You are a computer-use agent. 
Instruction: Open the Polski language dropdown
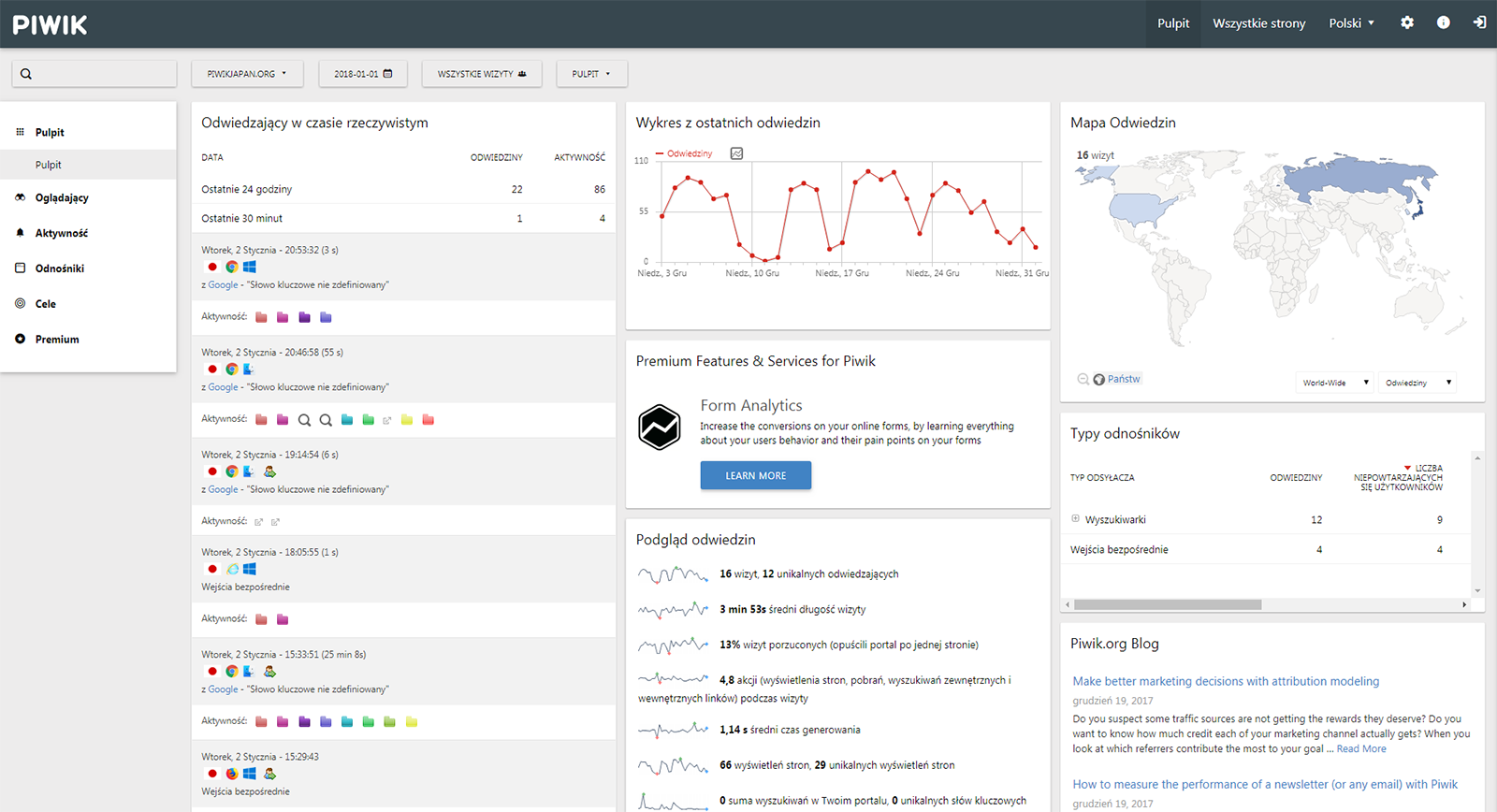pos(1352,23)
